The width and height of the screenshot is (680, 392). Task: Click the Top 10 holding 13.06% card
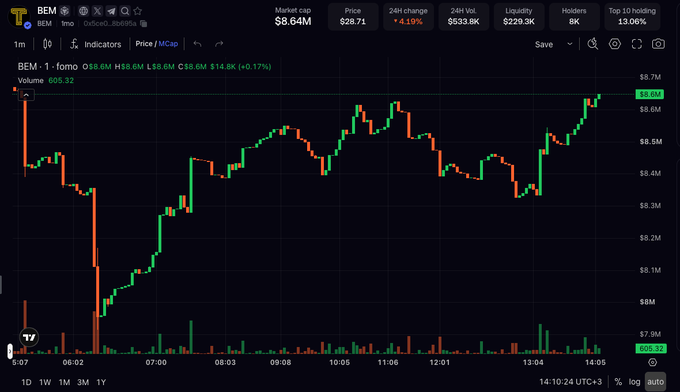(632, 16)
